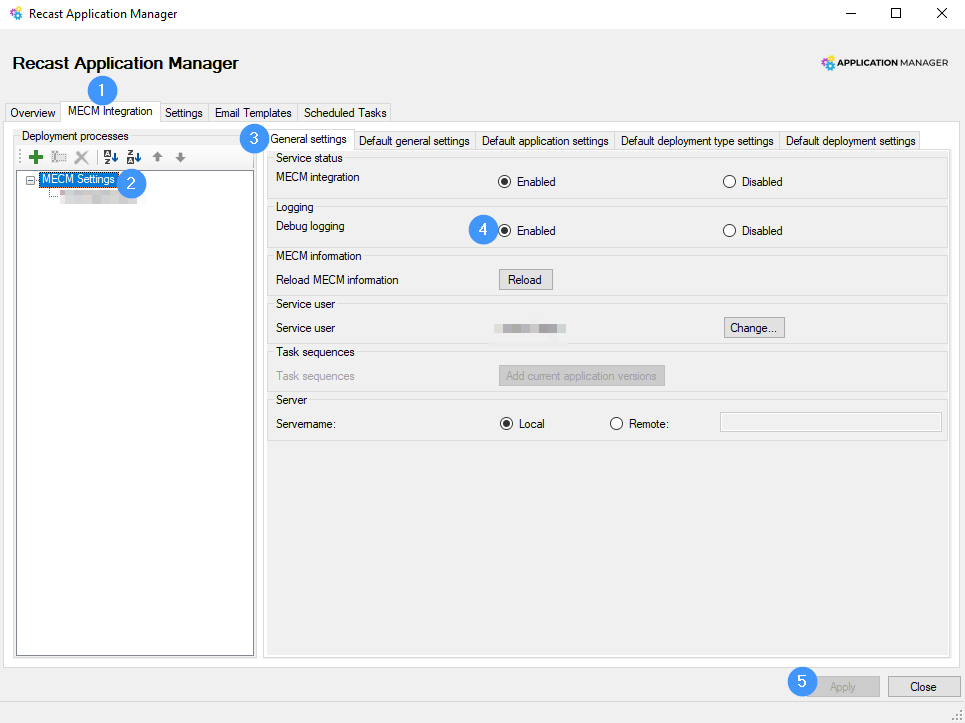Click the Remote servername text field
Screen dimensions: 965x723
(831, 422)
